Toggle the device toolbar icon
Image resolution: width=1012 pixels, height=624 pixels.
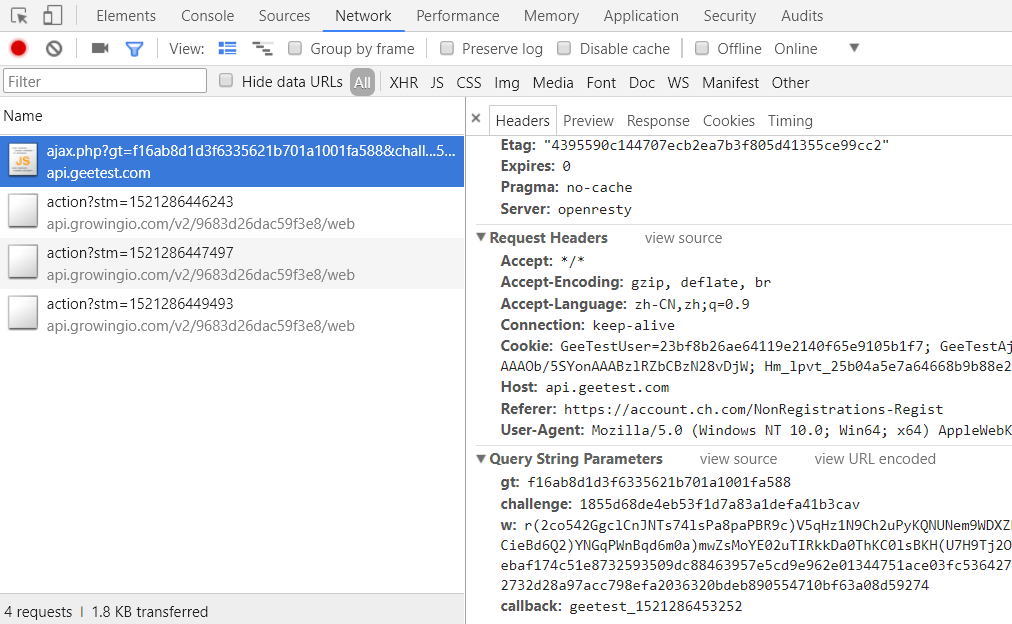(x=52, y=15)
